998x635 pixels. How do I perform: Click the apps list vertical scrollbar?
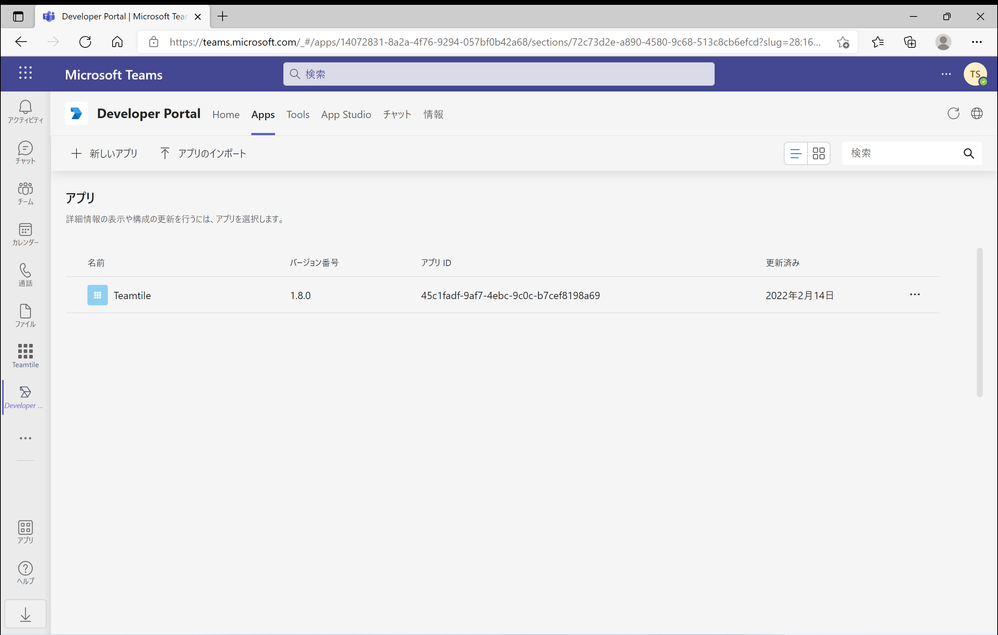click(x=980, y=322)
